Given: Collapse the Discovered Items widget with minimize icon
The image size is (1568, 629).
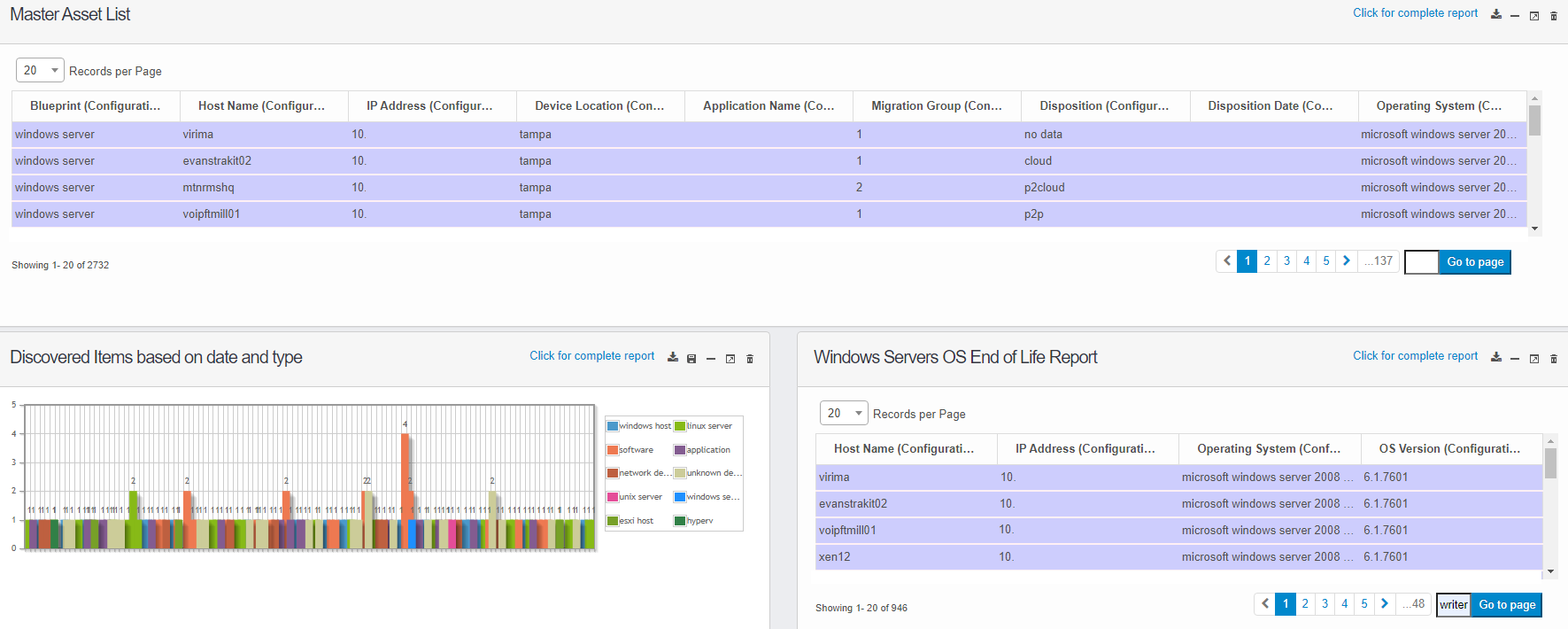Looking at the screenshot, I should 711,358.
